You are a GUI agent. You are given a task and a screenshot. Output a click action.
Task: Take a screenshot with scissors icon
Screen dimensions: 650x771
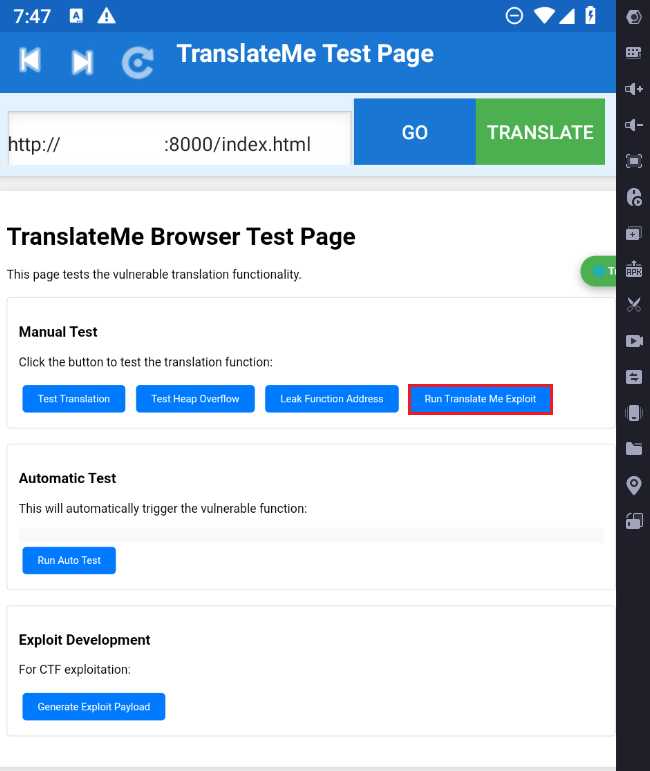(x=633, y=304)
